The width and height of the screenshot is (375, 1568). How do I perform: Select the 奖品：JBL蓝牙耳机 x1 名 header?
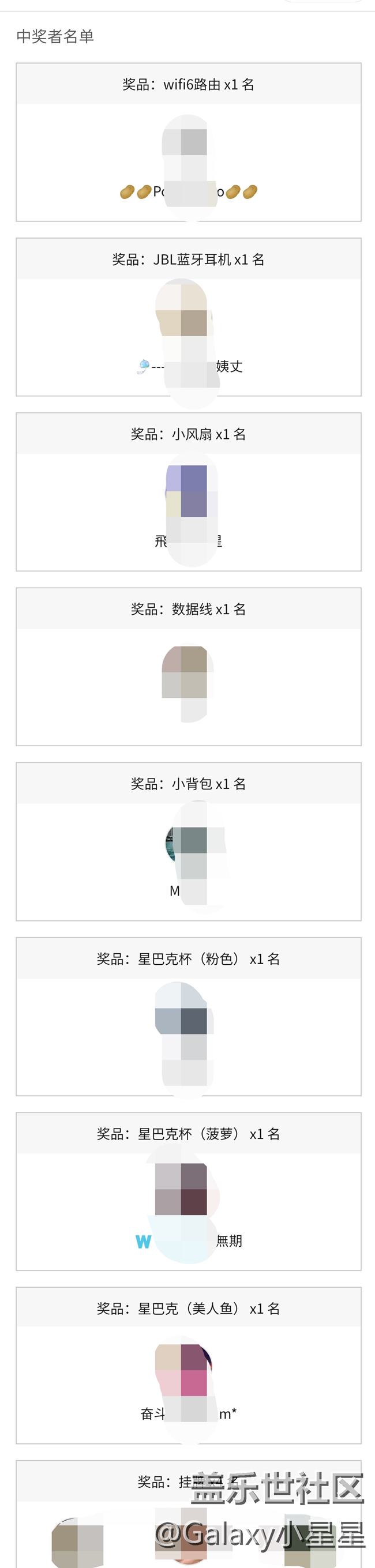click(x=188, y=260)
